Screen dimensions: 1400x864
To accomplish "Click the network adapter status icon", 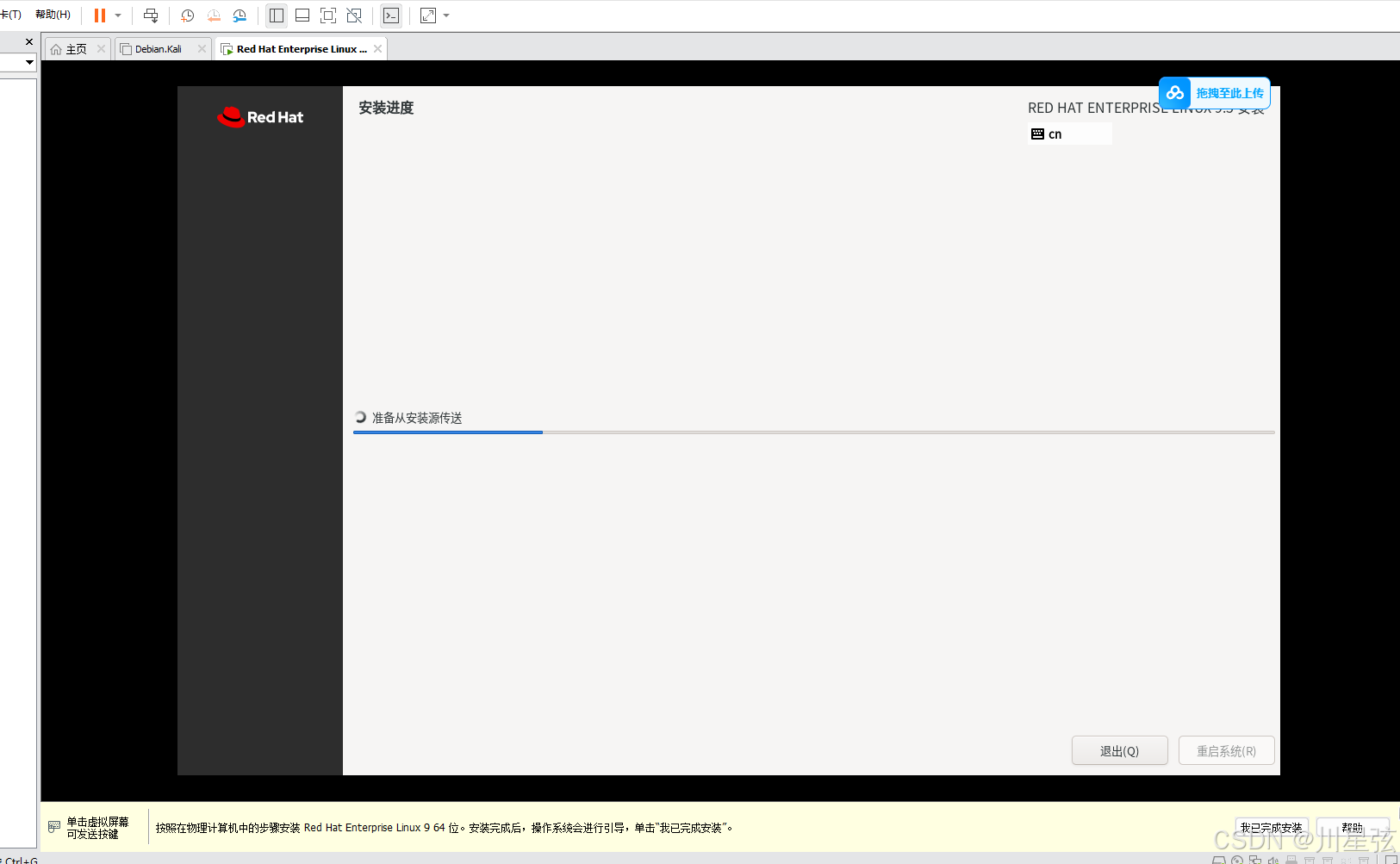I will coord(1255,860).
